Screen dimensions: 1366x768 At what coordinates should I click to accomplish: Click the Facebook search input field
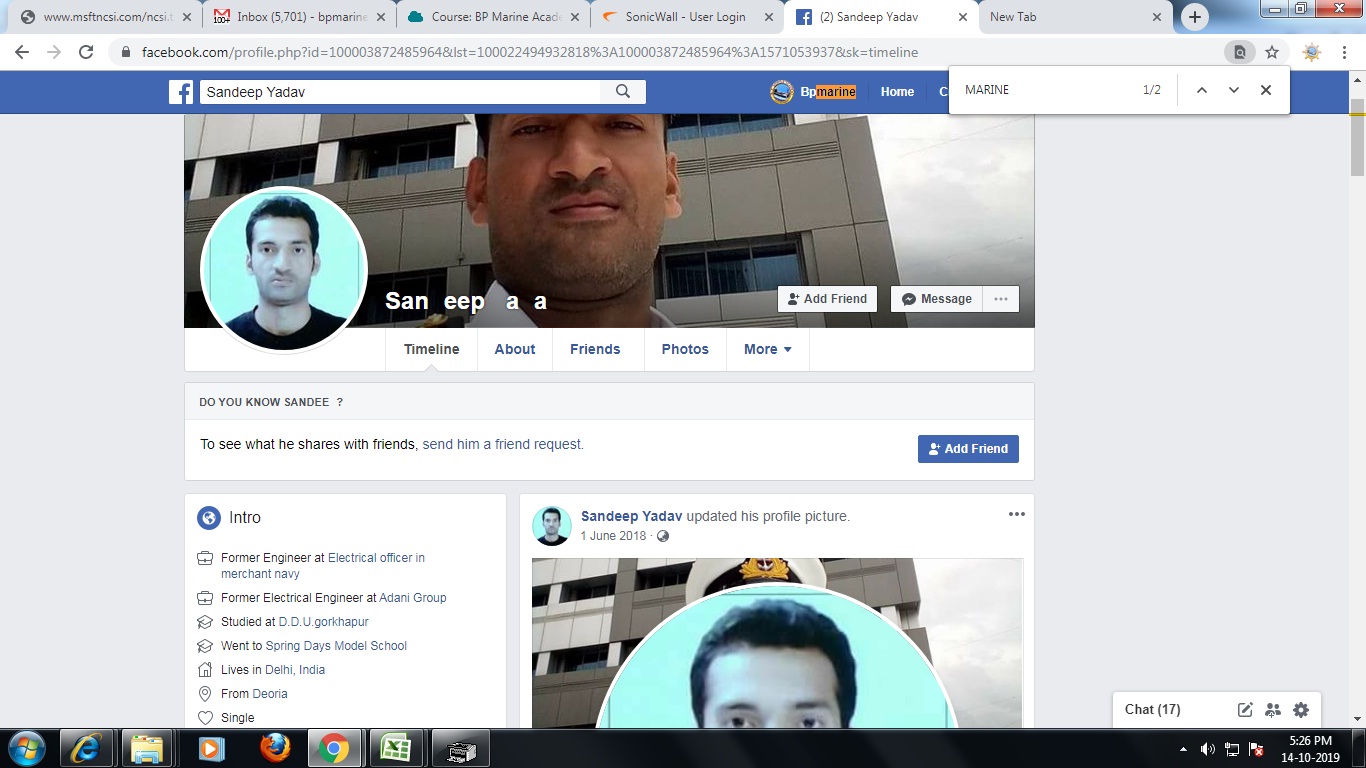pyautogui.click(x=400, y=92)
